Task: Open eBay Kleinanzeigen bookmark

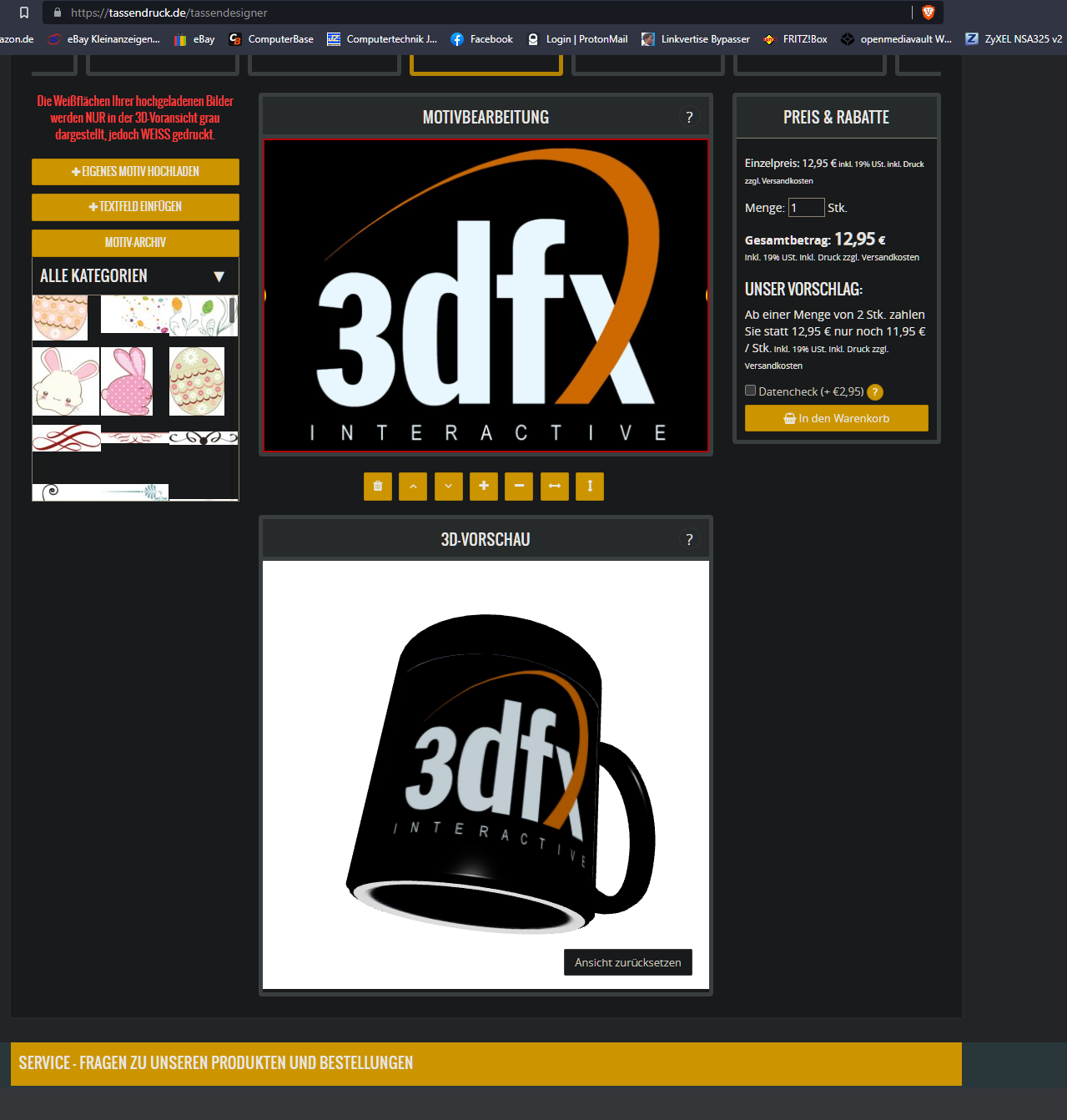Action: tap(103, 39)
